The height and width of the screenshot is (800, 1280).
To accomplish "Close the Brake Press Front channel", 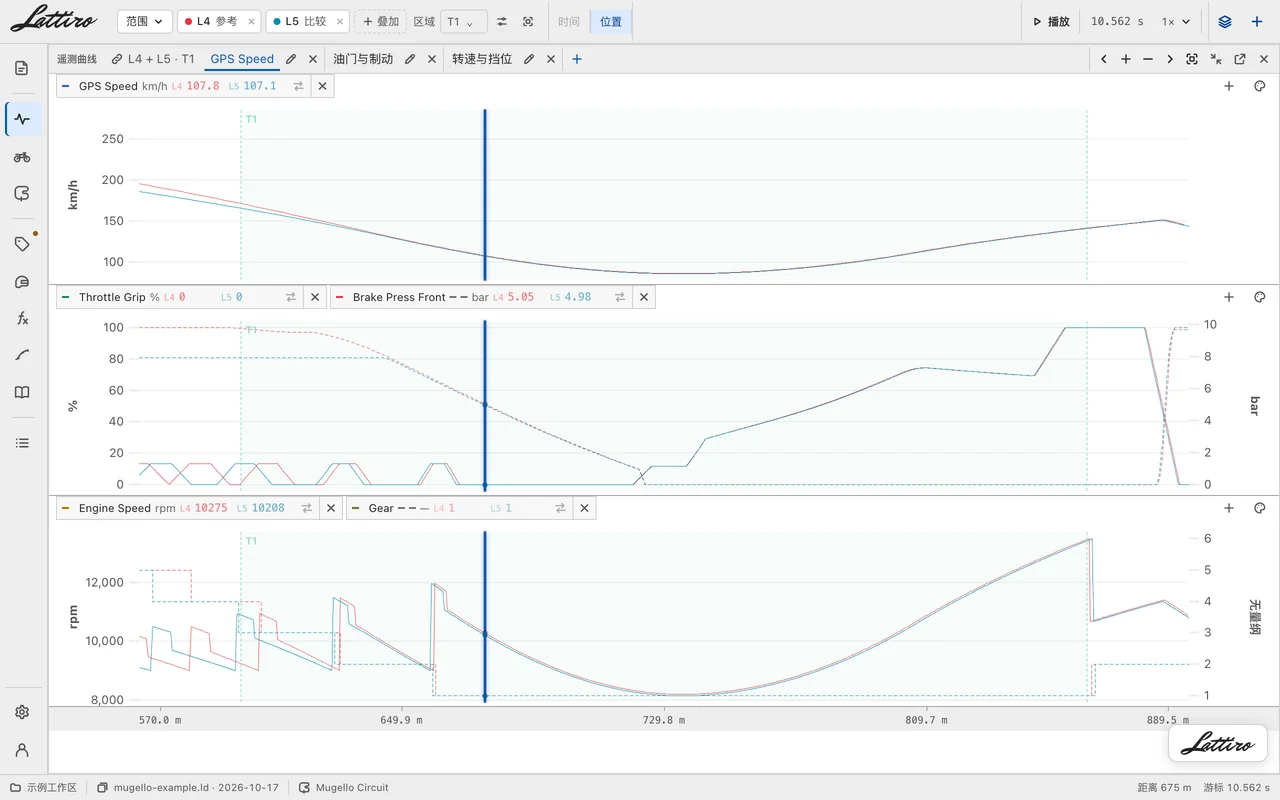I will coord(644,297).
